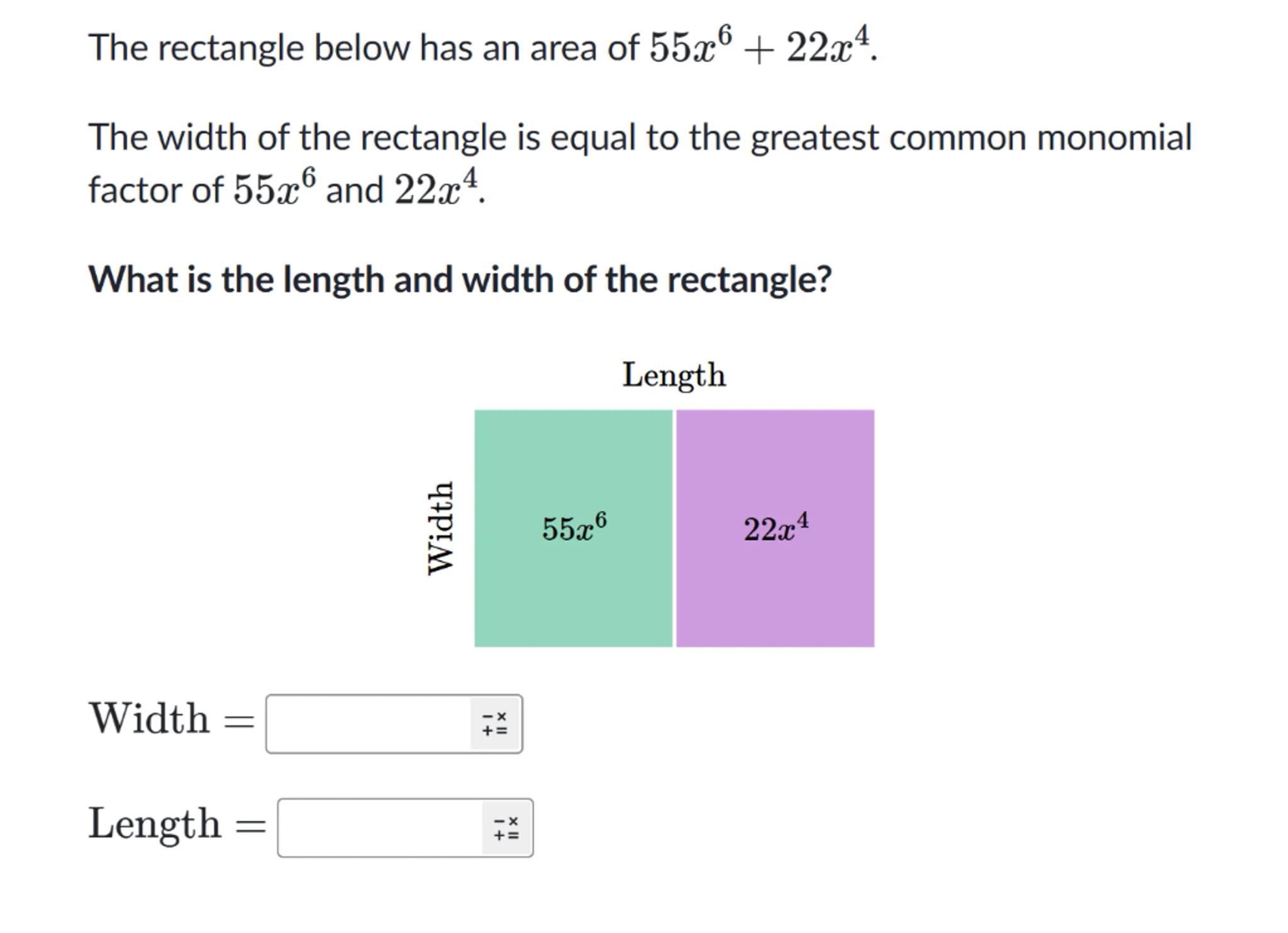1288x933 pixels.
Task: Click the white divider between the colored sections
Action: pyautogui.click(x=674, y=528)
